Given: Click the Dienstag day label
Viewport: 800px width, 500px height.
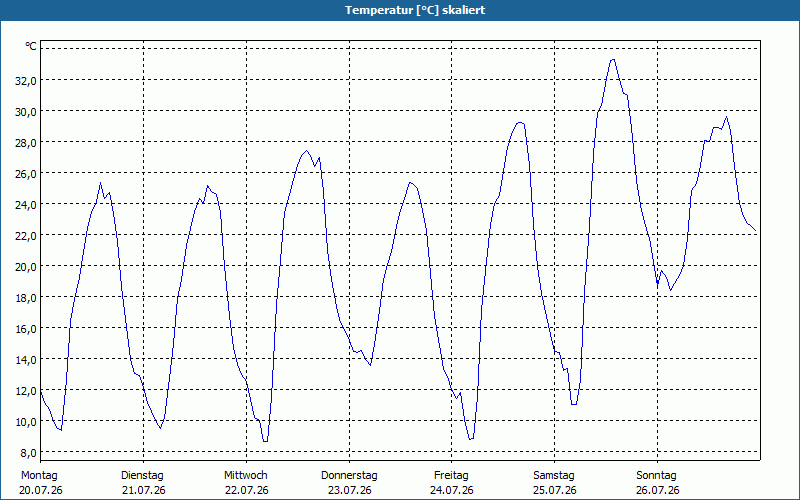Looking at the screenshot, I should 142,476.
